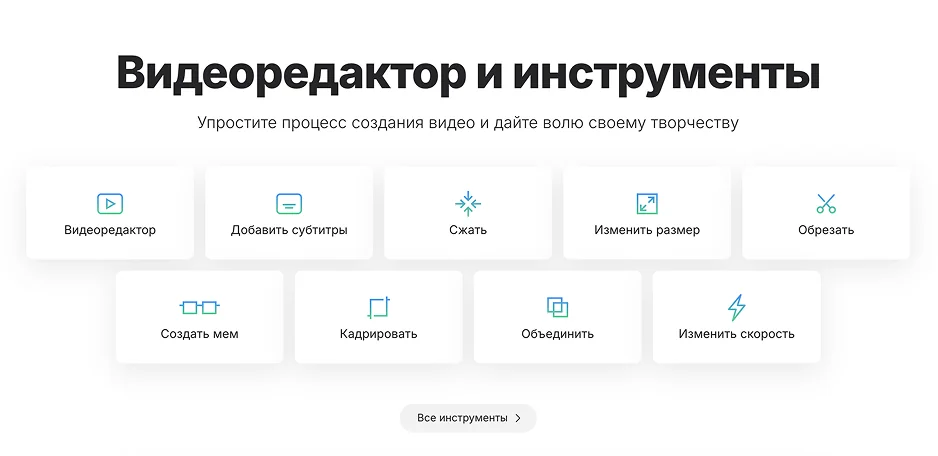This screenshot has width=938, height=456.
Task: Click the resize icon above Изменить размер
Action: [647, 204]
